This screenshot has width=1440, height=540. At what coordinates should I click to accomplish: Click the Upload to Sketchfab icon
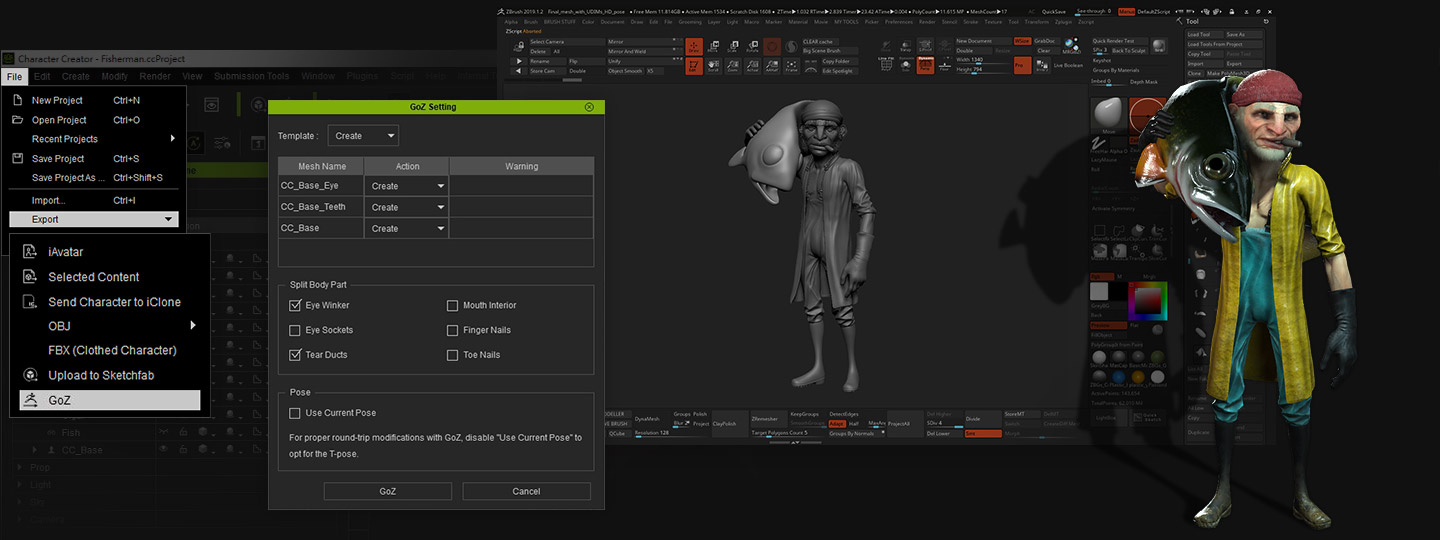point(30,375)
